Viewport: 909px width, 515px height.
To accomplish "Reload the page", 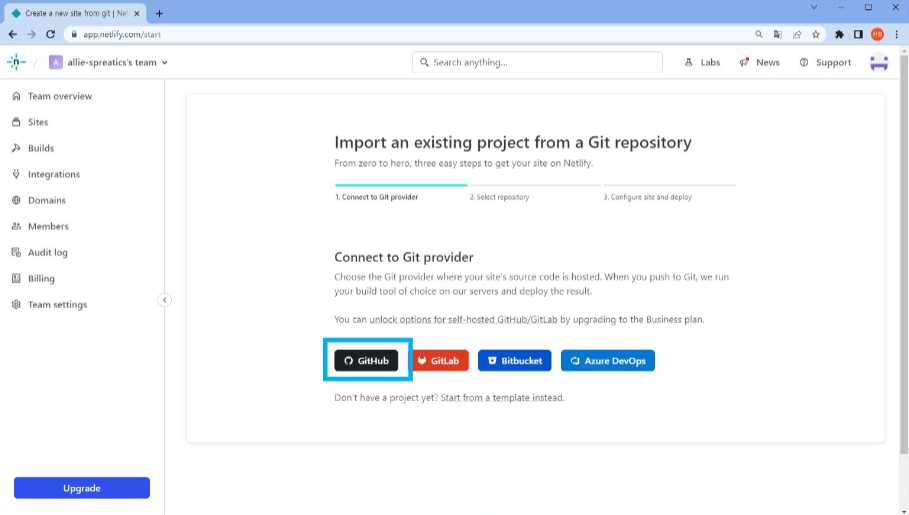I will click(50, 34).
